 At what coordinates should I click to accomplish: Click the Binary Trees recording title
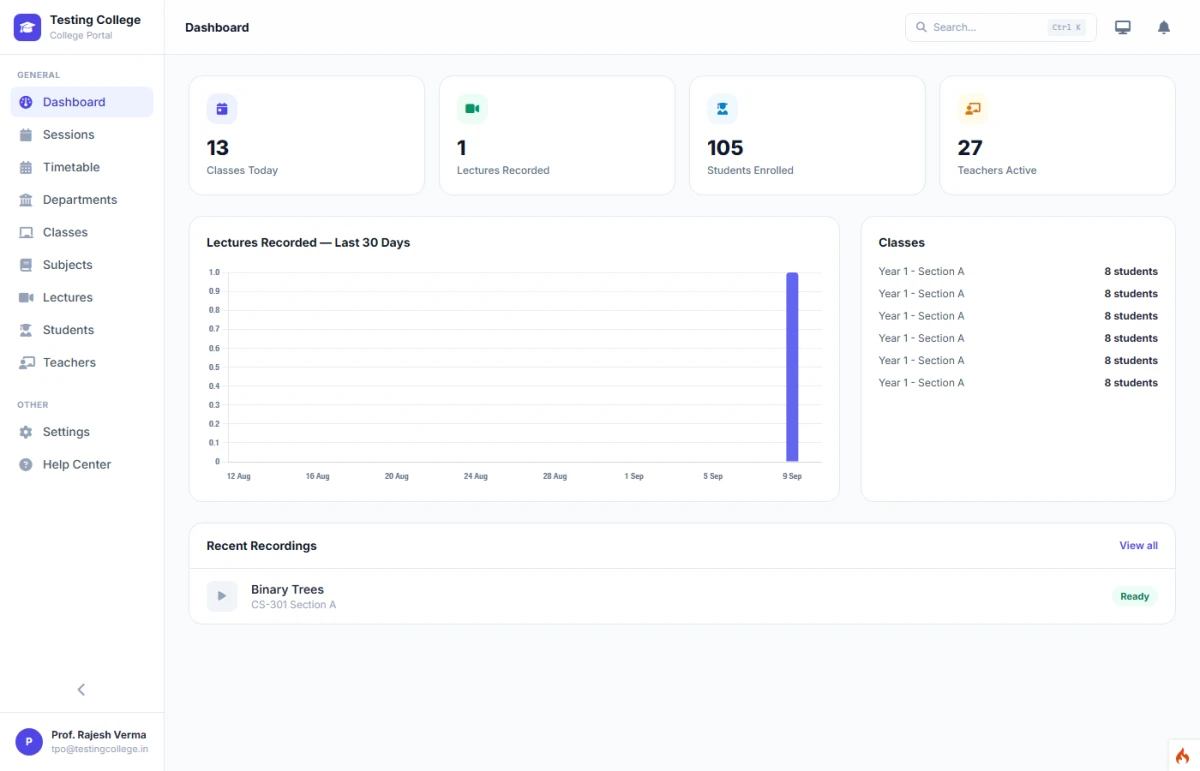coord(287,590)
